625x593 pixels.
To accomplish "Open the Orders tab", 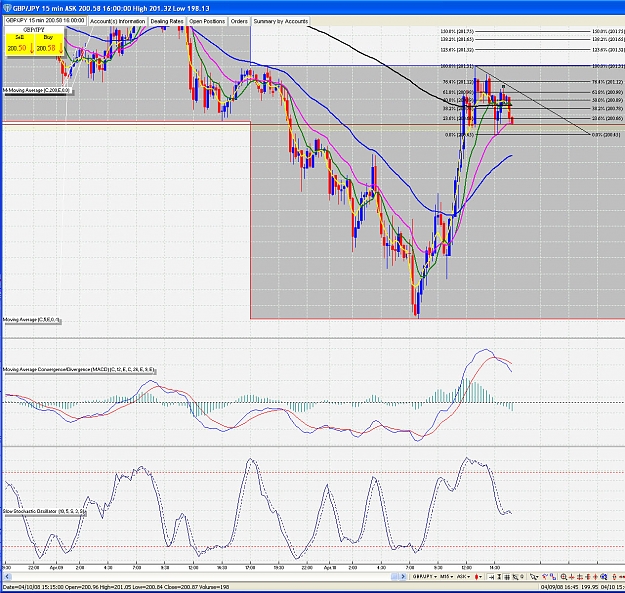I will tap(239, 21).
